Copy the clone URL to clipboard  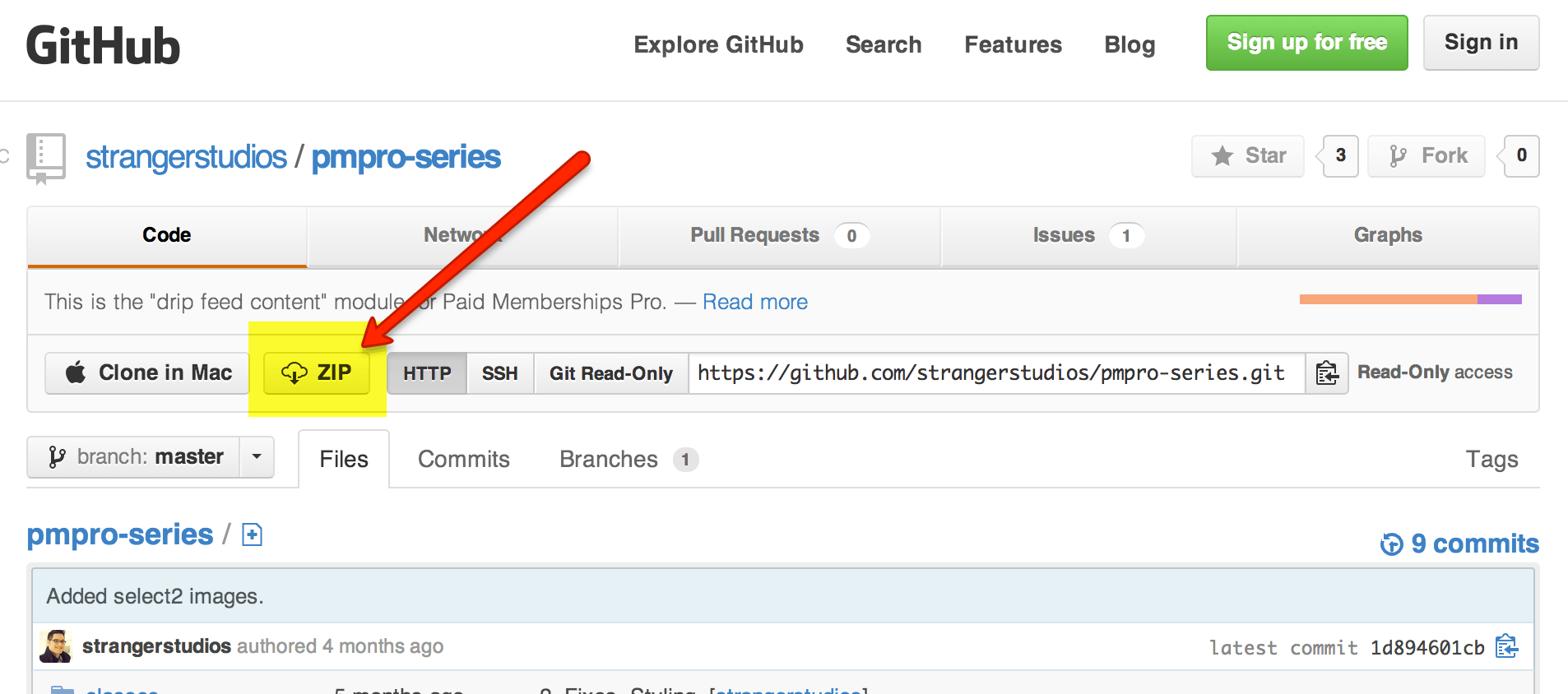[1326, 373]
